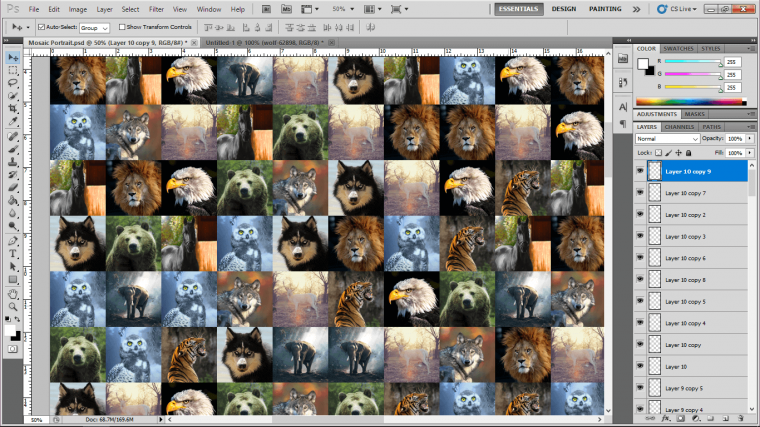Switch to the Swatches tab
760x427 pixels.
(678, 48)
